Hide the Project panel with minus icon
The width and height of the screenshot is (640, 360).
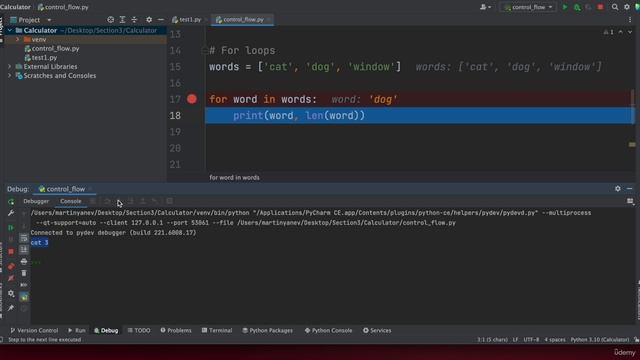(x=161, y=20)
